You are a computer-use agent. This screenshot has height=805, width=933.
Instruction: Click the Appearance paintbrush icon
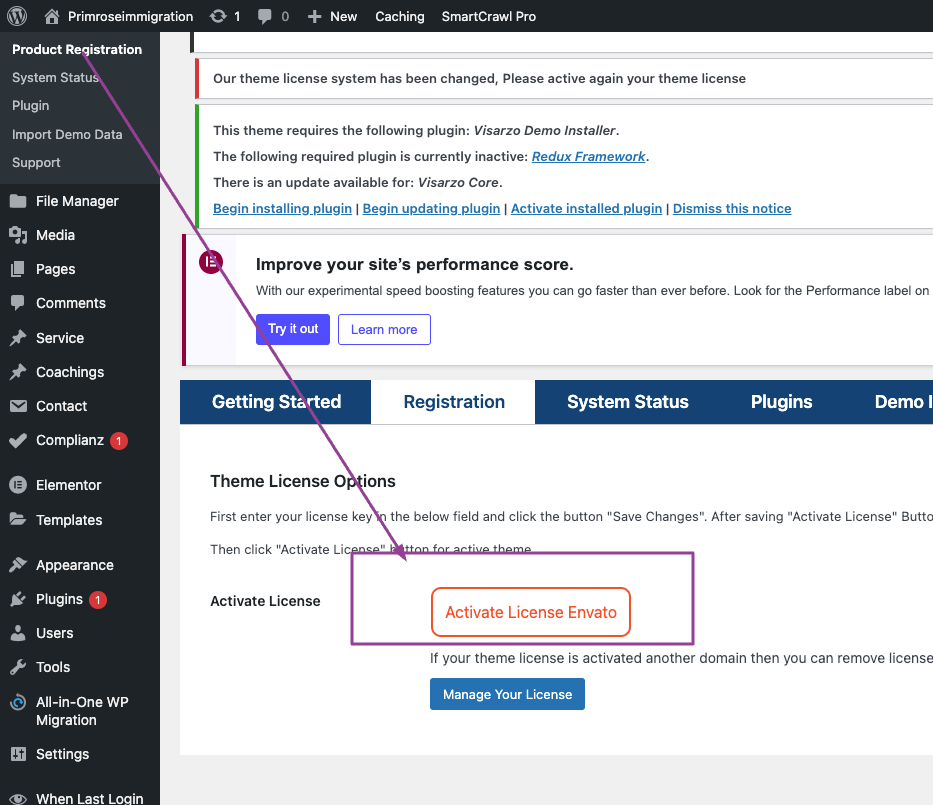(18, 564)
